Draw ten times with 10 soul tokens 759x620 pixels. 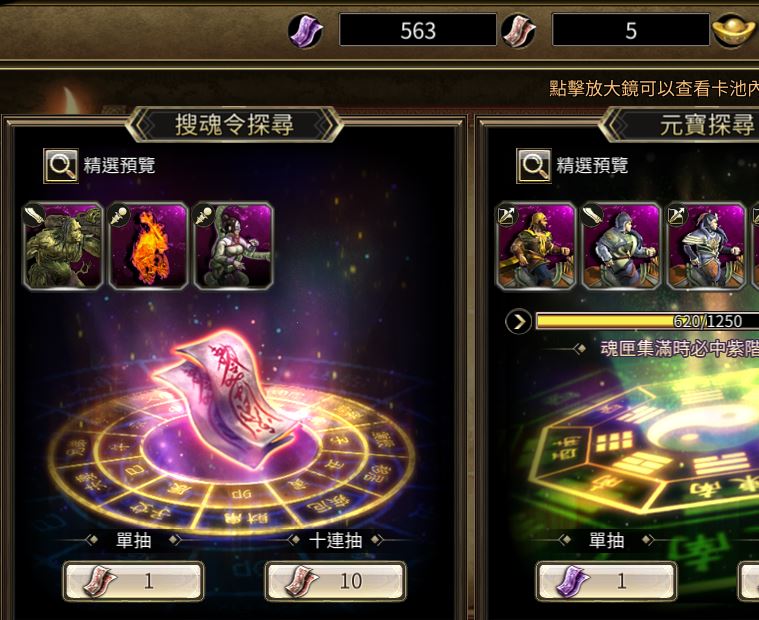click(x=335, y=581)
